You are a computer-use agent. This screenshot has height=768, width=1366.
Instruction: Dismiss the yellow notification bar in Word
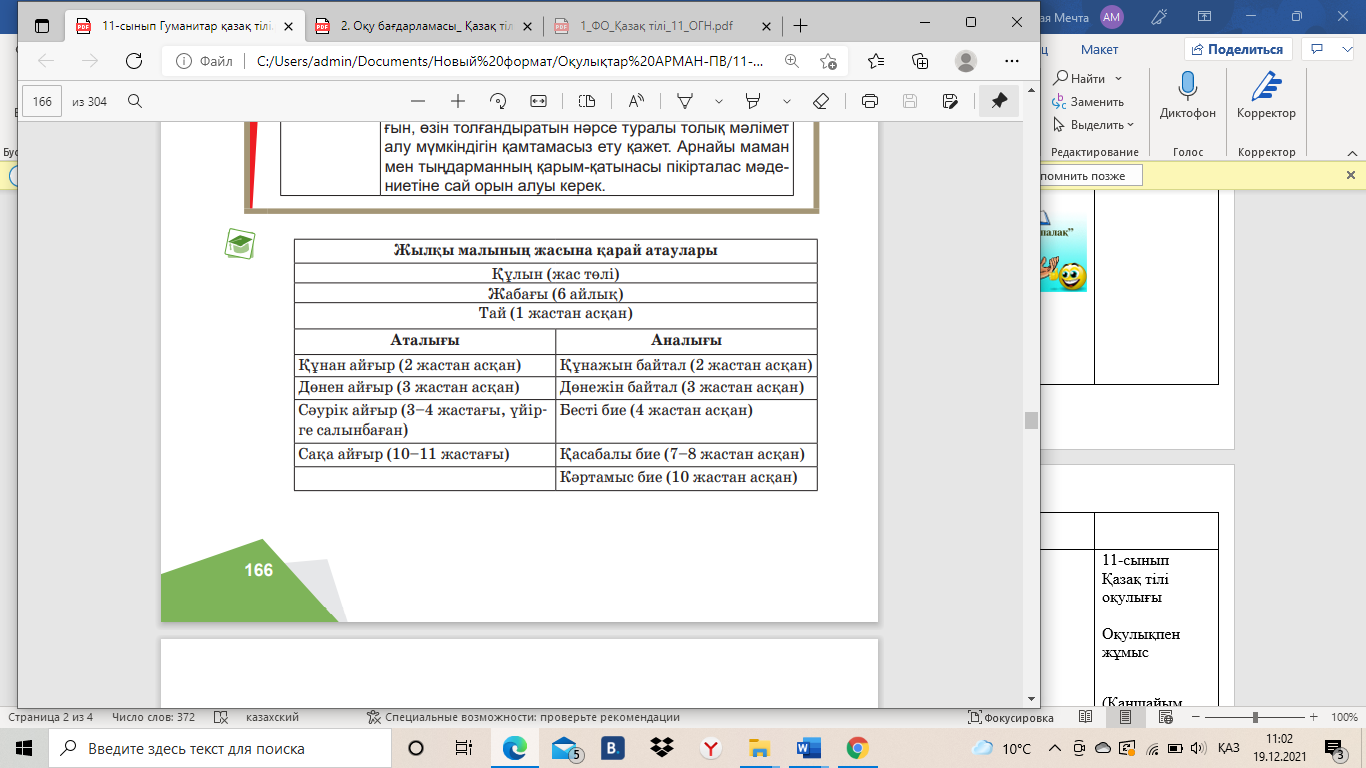tap(1351, 175)
